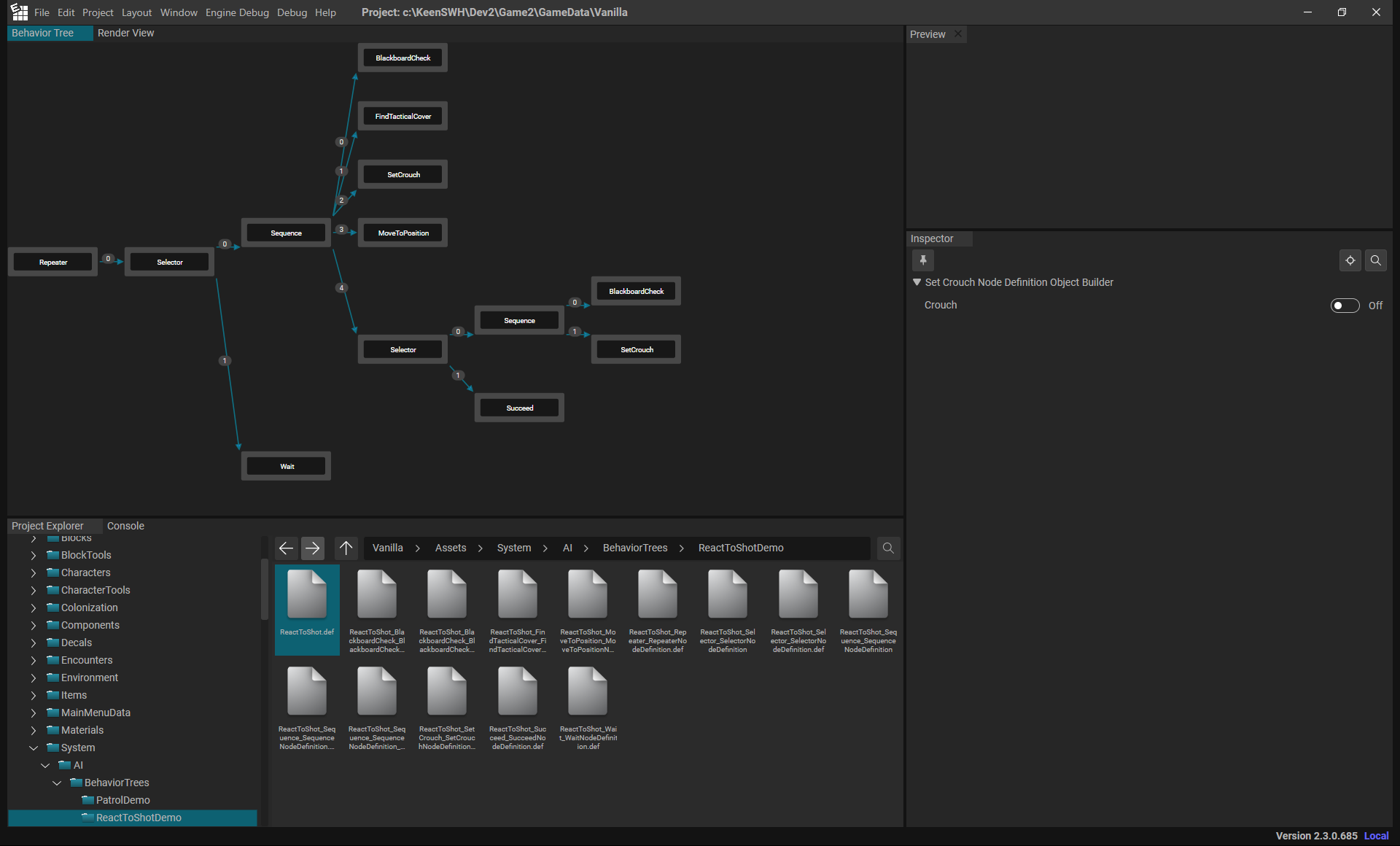The height and width of the screenshot is (846, 1400).
Task: Select the FindTacticalCover node
Action: pyautogui.click(x=402, y=116)
